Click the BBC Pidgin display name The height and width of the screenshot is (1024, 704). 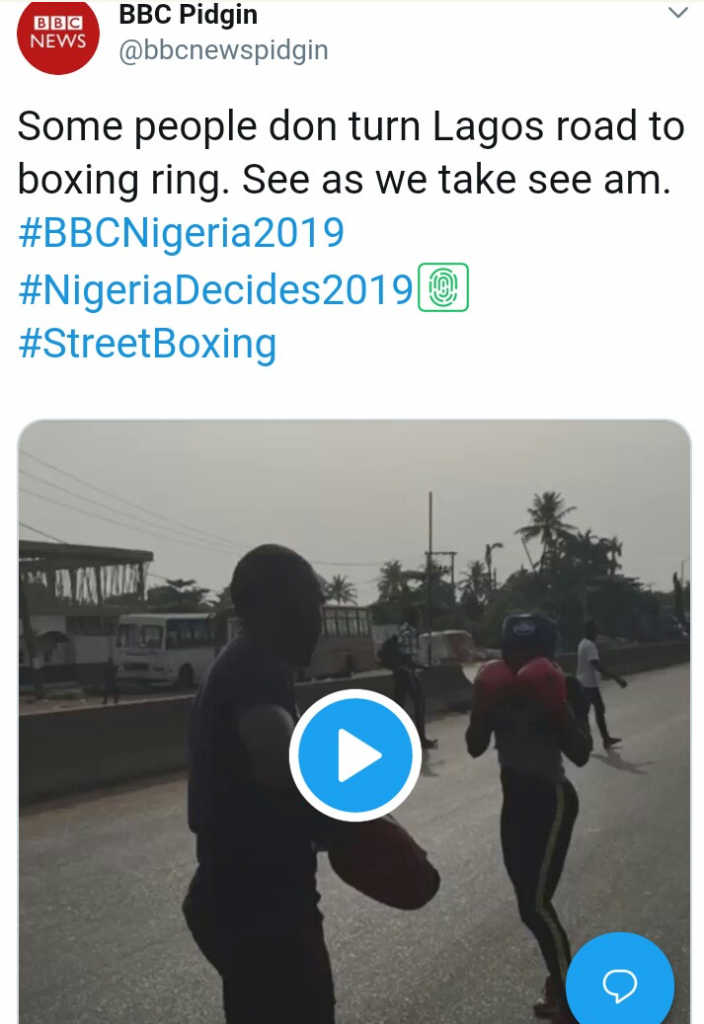coord(188,15)
